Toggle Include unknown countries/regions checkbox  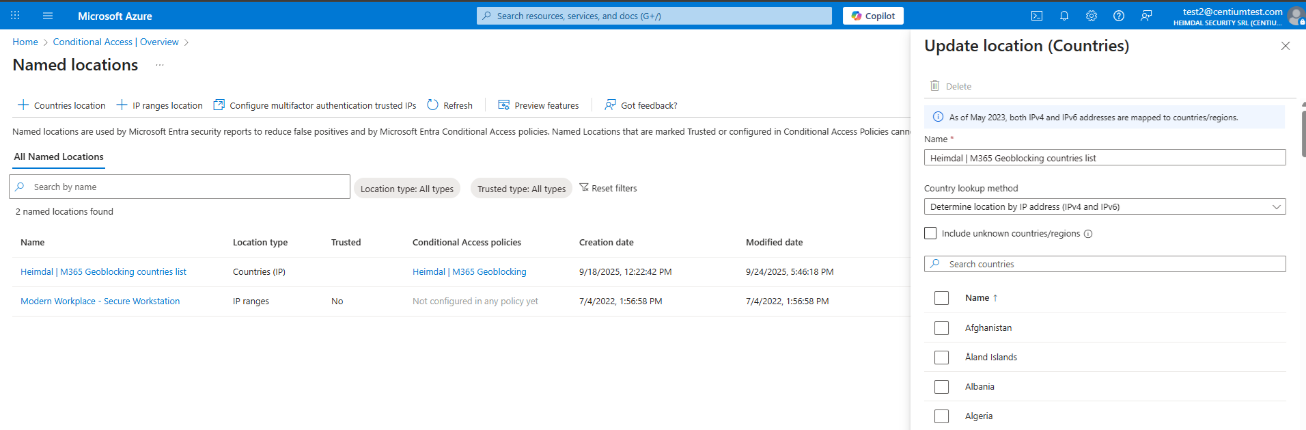click(931, 233)
